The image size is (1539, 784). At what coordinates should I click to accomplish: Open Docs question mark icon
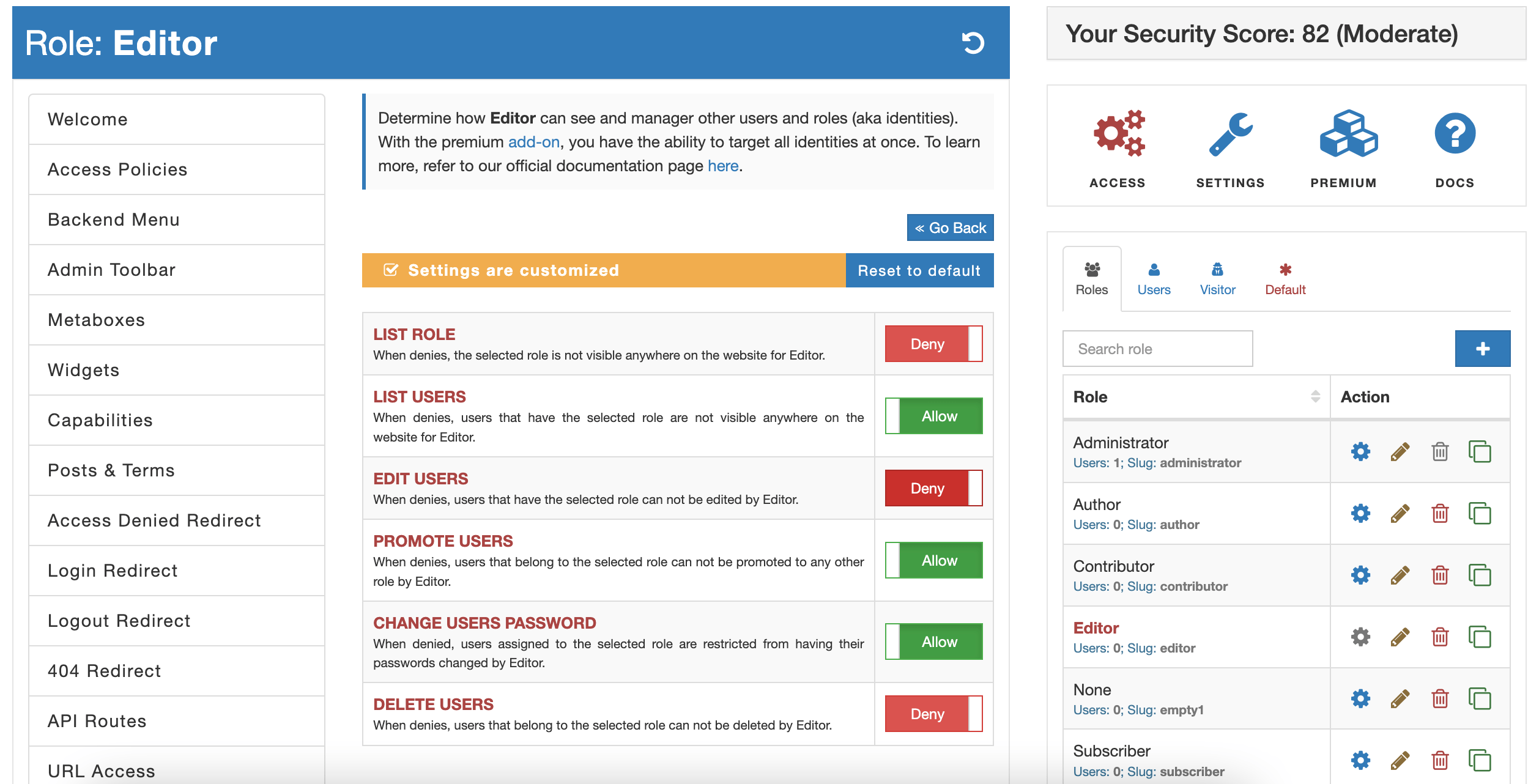(x=1455, y=133)
